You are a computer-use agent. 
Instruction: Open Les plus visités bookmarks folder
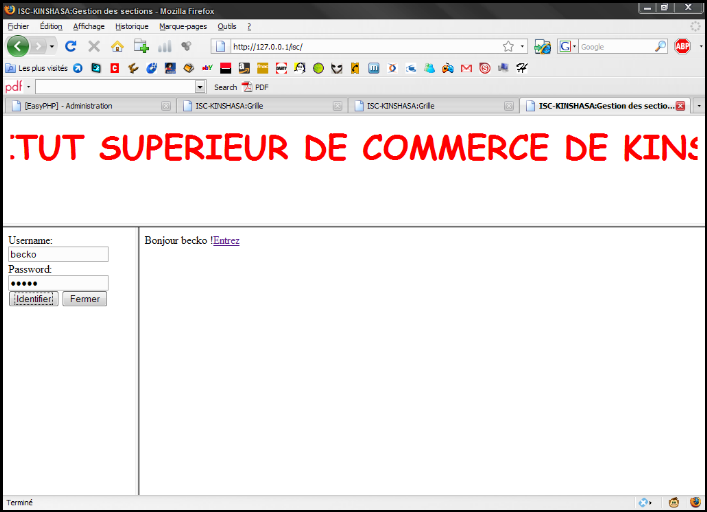click(37, 68)
